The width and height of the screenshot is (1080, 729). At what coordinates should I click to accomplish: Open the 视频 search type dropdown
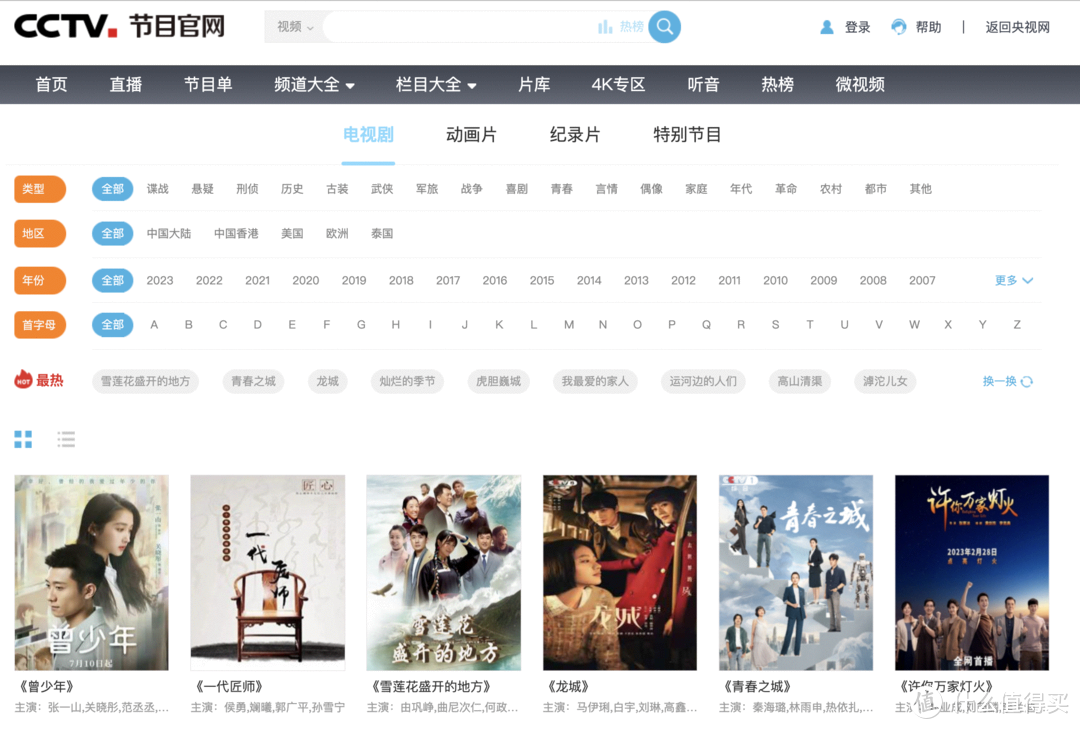click(x=295, y=27)
